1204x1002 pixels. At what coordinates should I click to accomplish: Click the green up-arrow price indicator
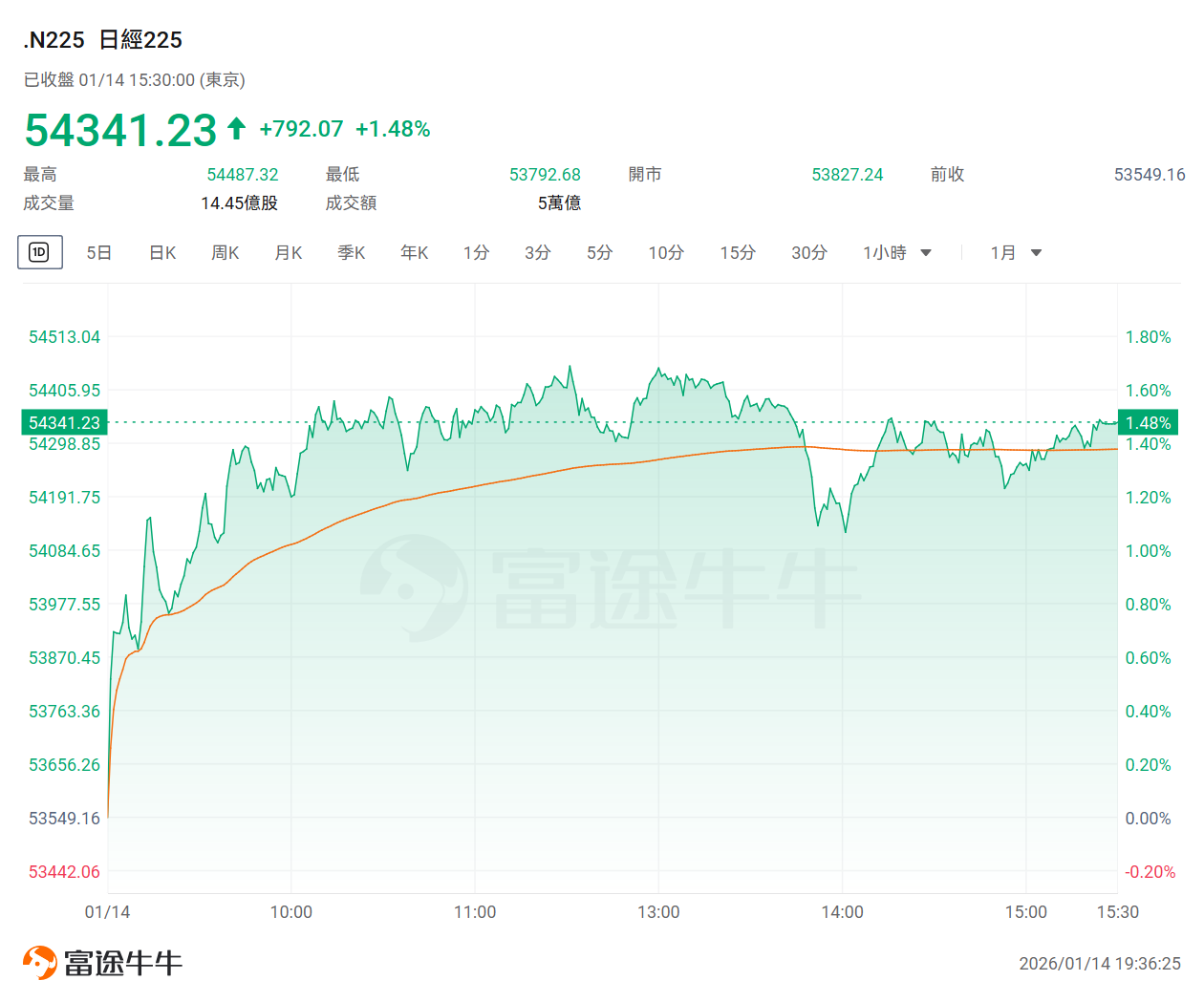[x=237, y=128]
